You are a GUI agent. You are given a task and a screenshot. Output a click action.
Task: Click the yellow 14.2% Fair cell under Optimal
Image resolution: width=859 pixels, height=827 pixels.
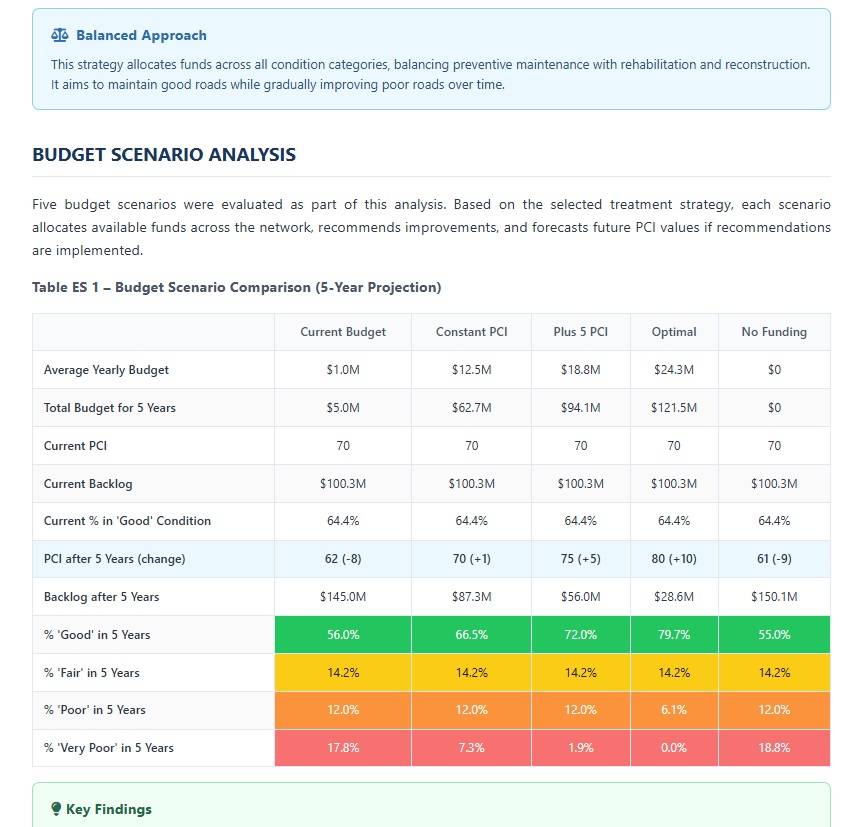pos(673,673)
